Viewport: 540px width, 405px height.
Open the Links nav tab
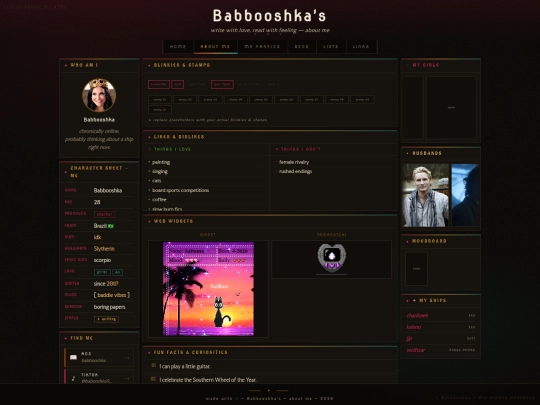point(361,46)
